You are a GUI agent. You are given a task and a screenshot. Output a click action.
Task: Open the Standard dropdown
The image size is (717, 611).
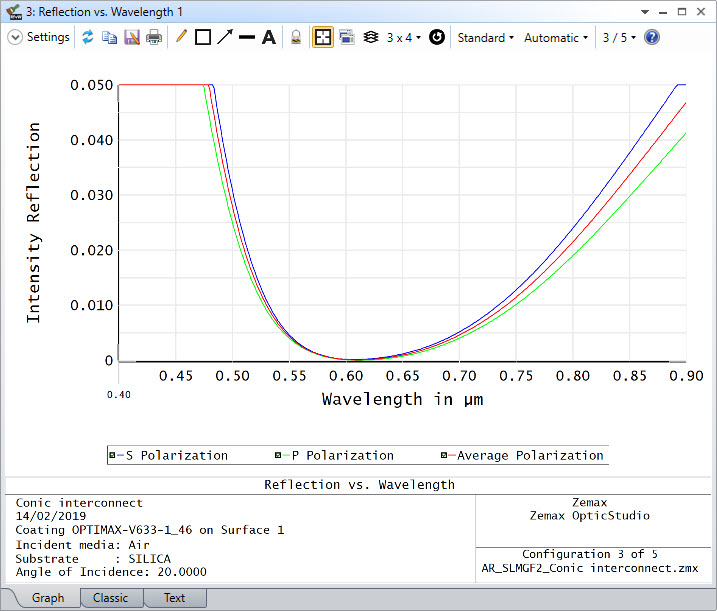(x=486, y=38)
